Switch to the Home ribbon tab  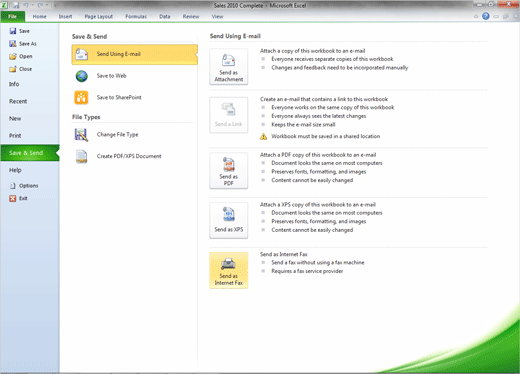click(x=39, y=16)
